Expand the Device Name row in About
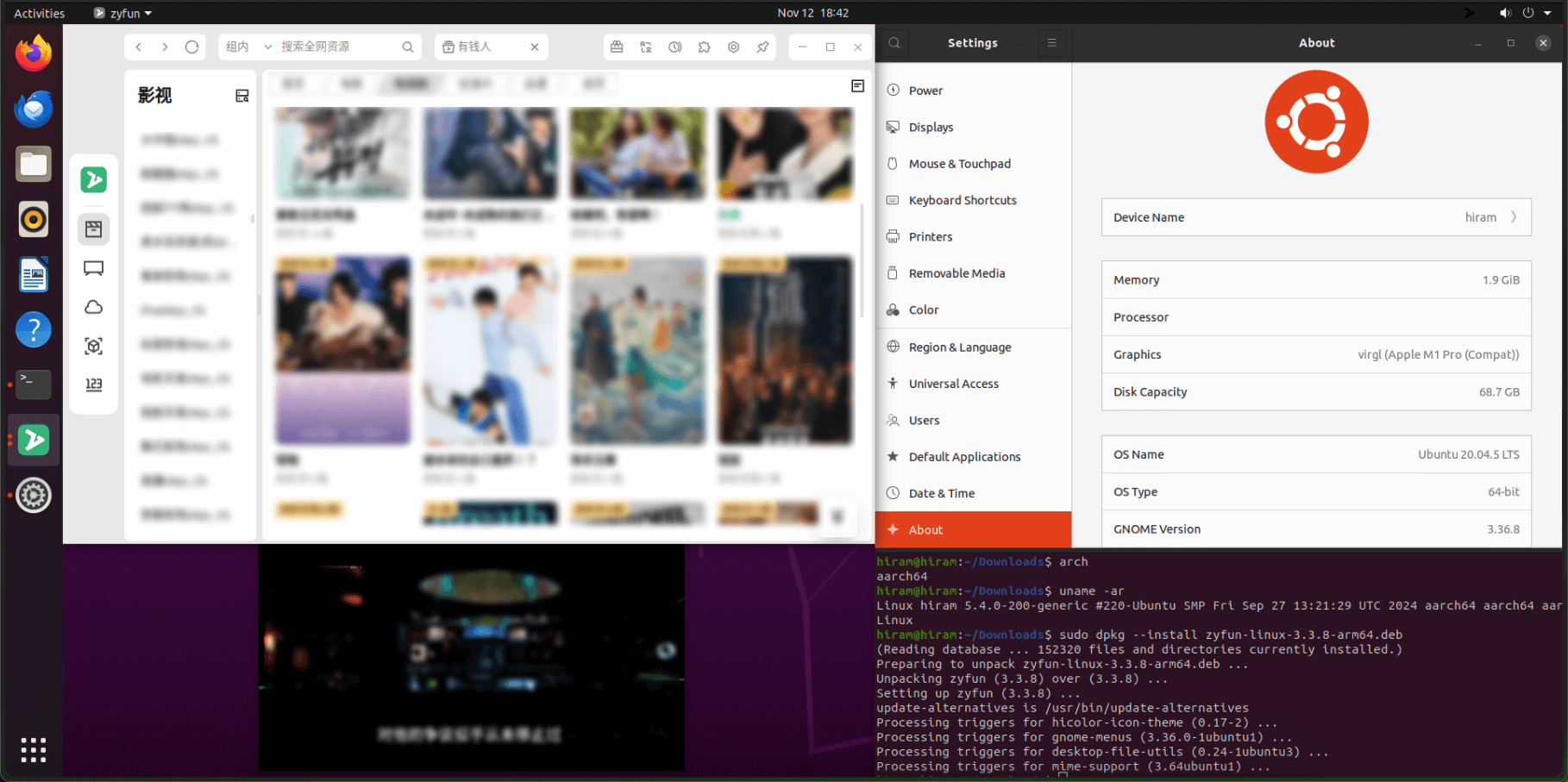1568x782 pixels. pos(1315,217)
